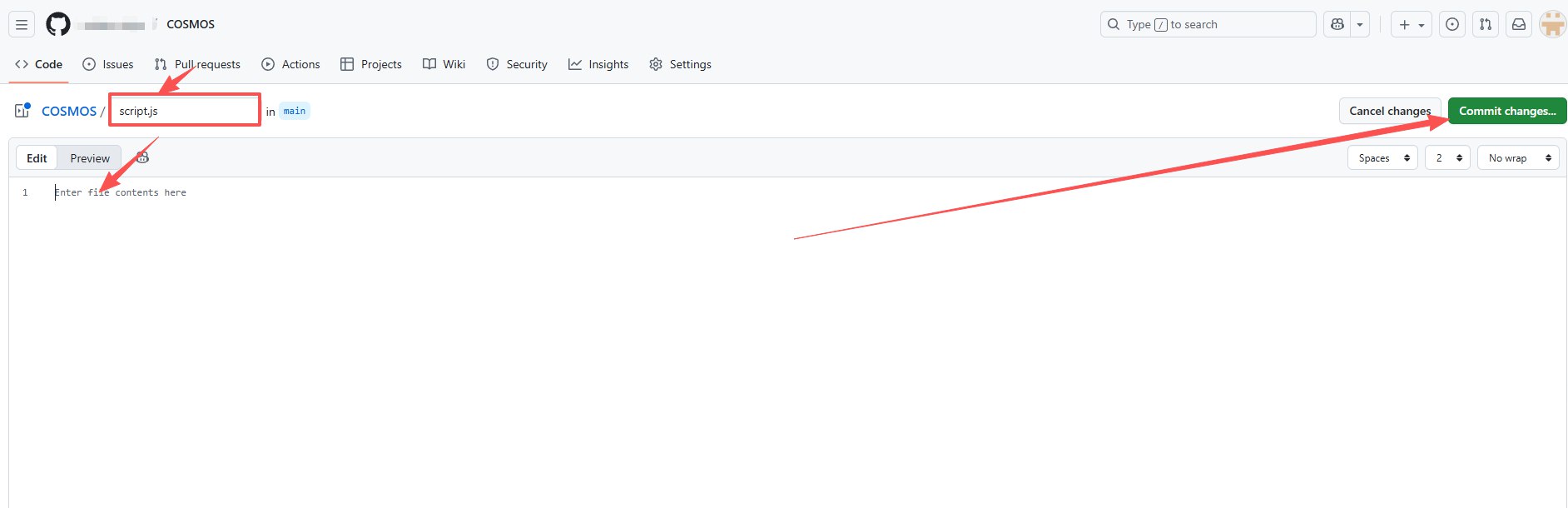Expand the file tree side panel icon

[x=22, y=111]
